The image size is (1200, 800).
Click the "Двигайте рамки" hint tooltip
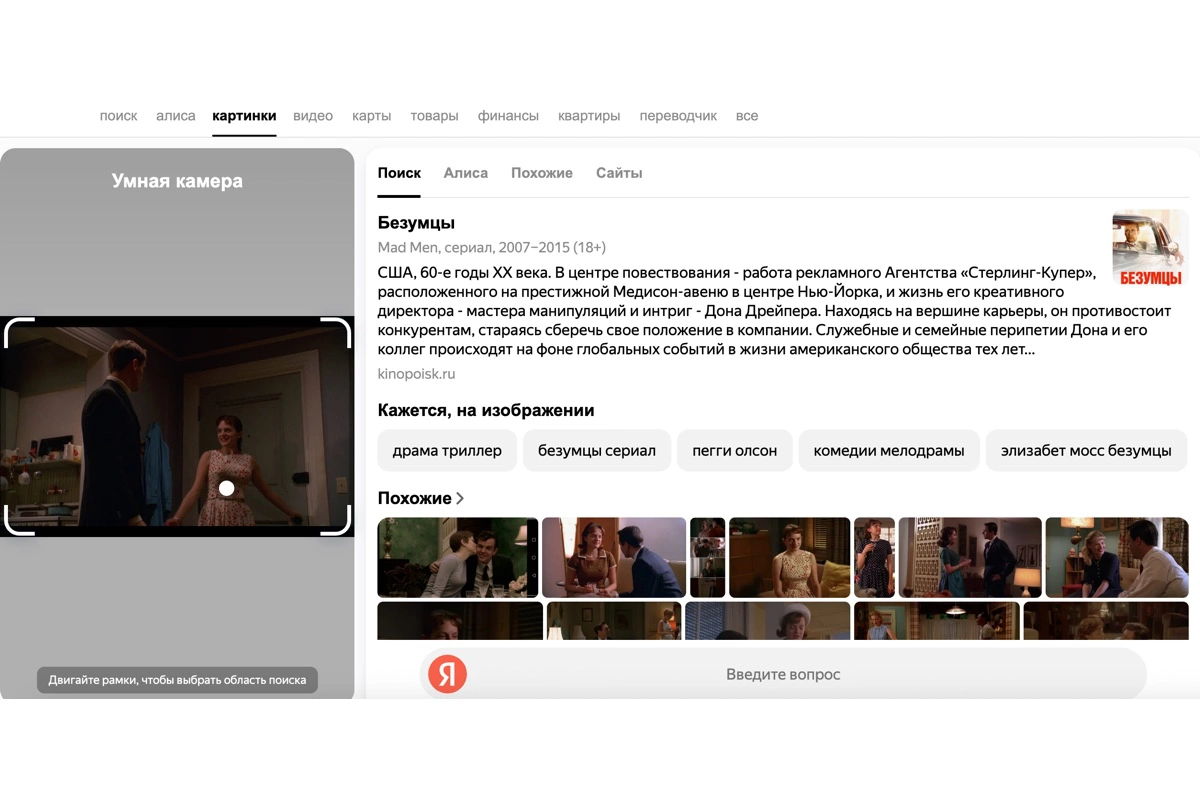pyautogui.click(x=177, y=680)
